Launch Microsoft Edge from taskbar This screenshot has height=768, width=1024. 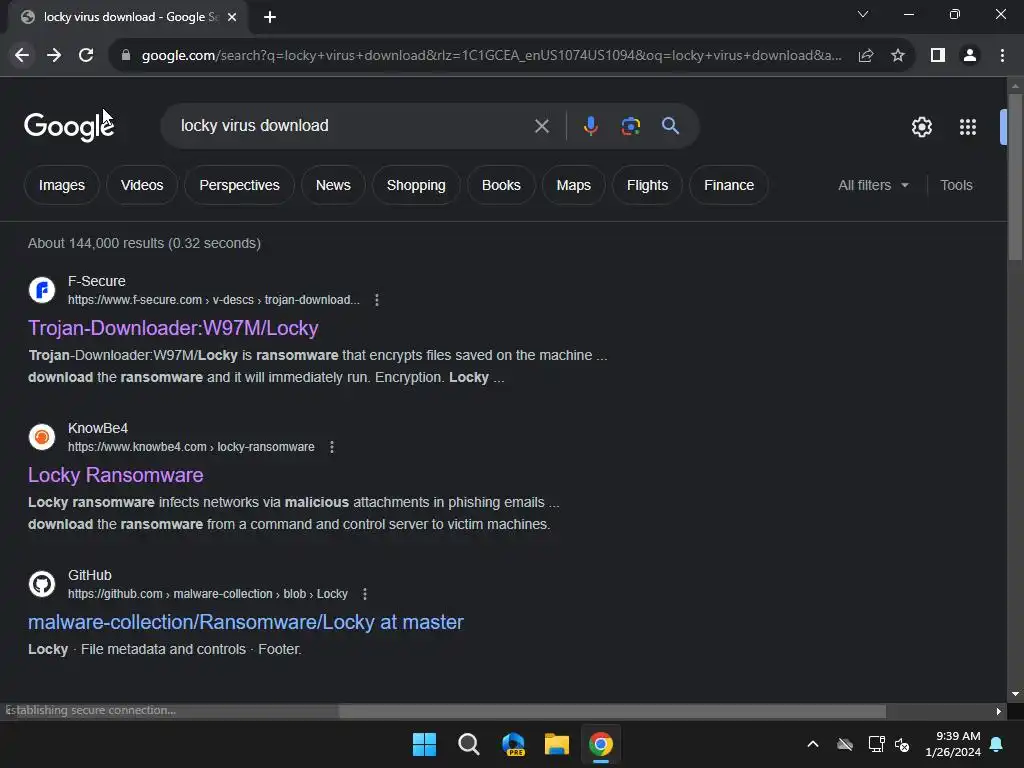pos(513,744)
